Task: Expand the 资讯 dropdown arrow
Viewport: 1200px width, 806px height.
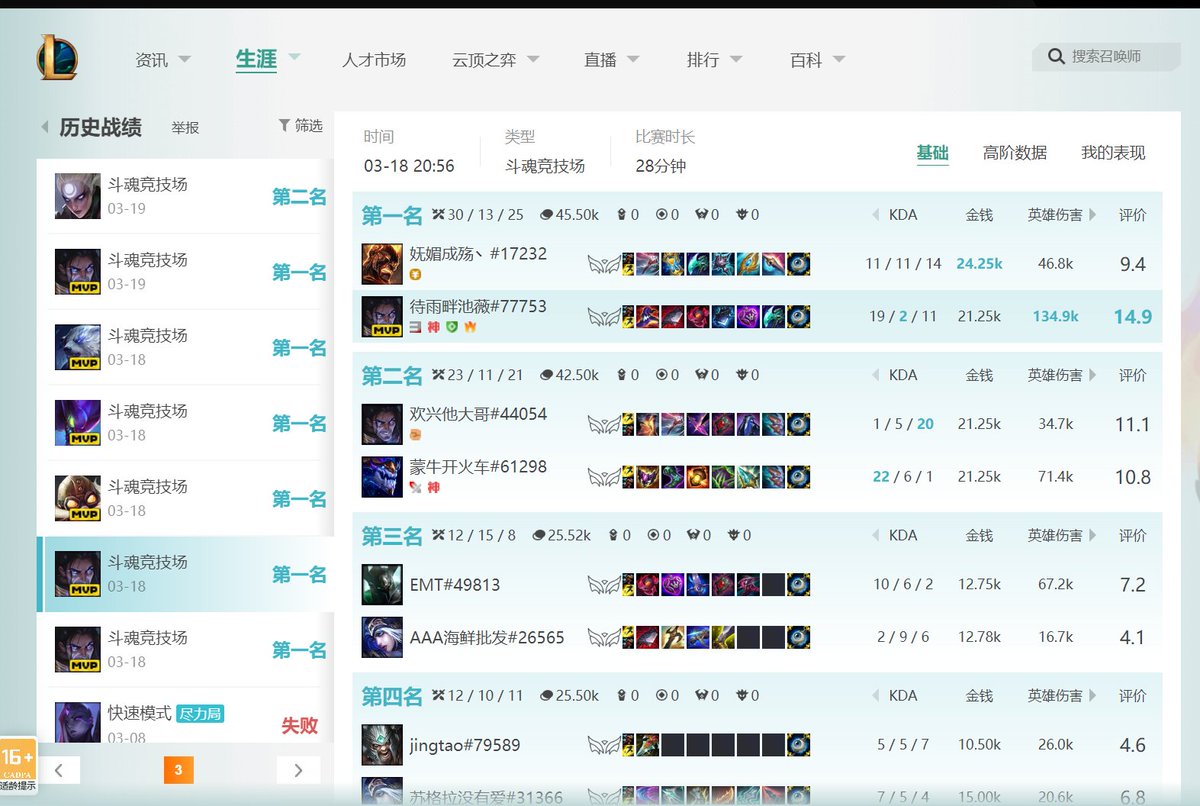Action: pos(184,59)
